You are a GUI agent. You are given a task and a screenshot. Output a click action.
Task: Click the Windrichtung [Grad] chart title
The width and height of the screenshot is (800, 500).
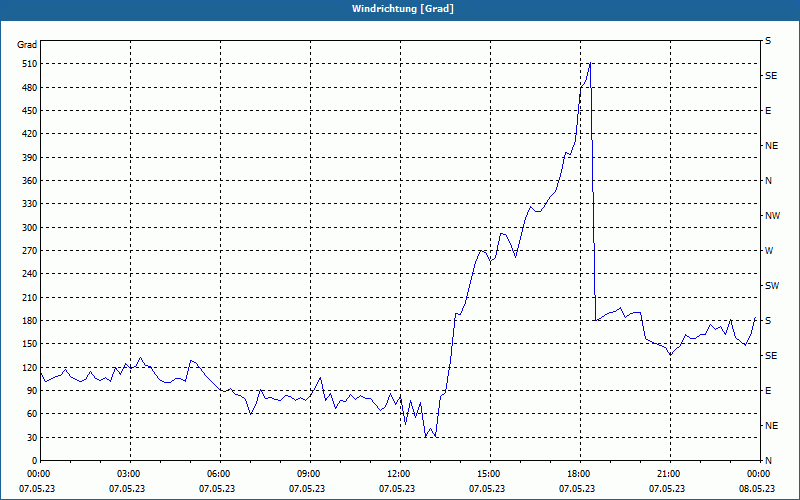tap(403, 9)
